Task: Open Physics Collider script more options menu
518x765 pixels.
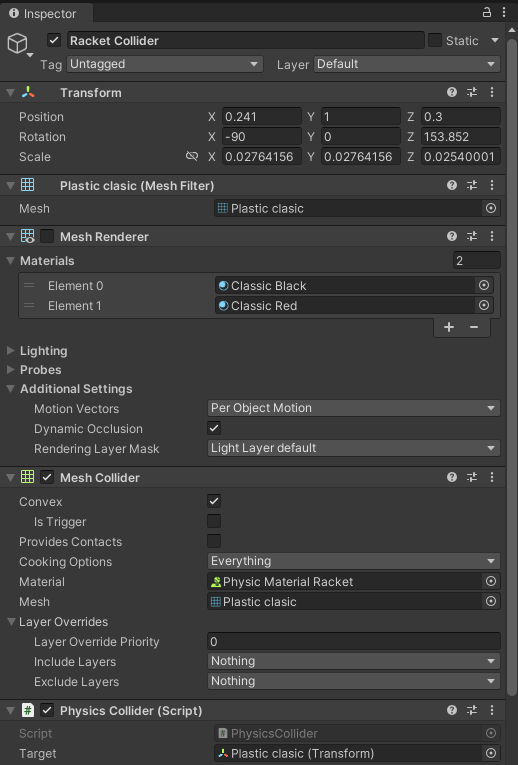Action: (x=492, y=710)
